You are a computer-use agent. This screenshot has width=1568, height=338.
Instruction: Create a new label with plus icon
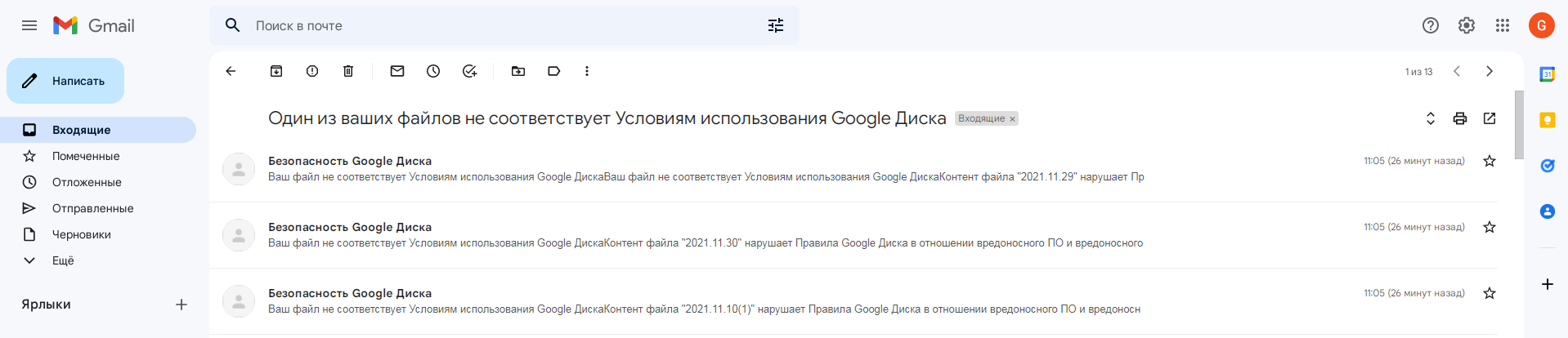[181, 305]
